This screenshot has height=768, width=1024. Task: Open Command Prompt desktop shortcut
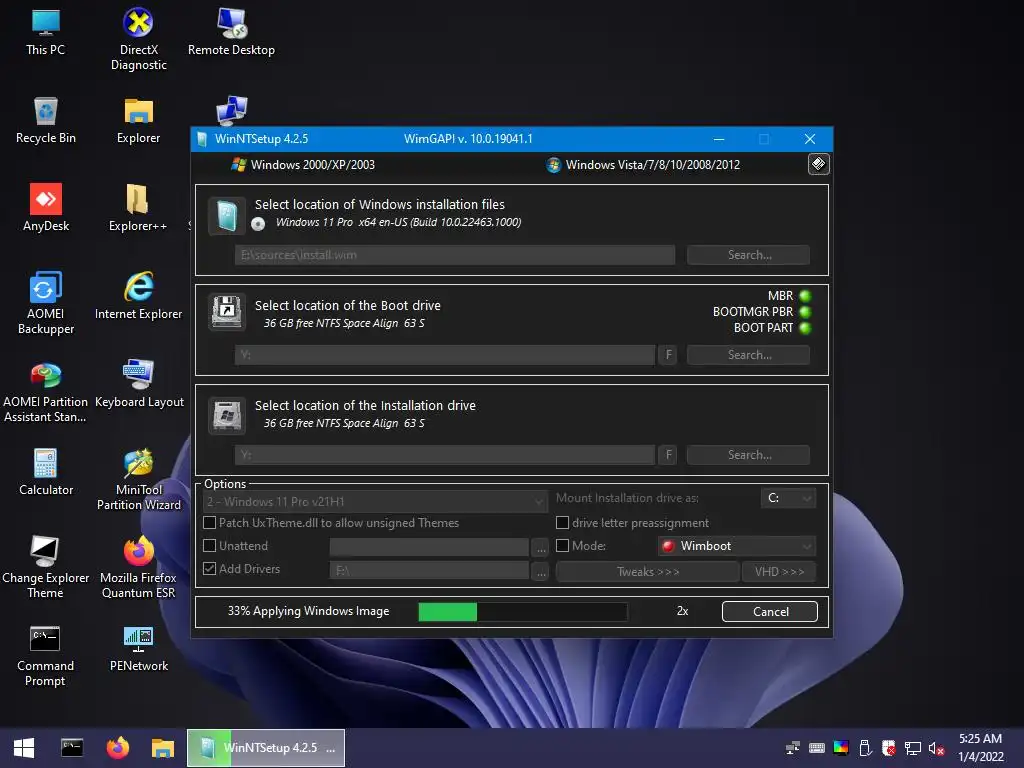tap(45, 656)
